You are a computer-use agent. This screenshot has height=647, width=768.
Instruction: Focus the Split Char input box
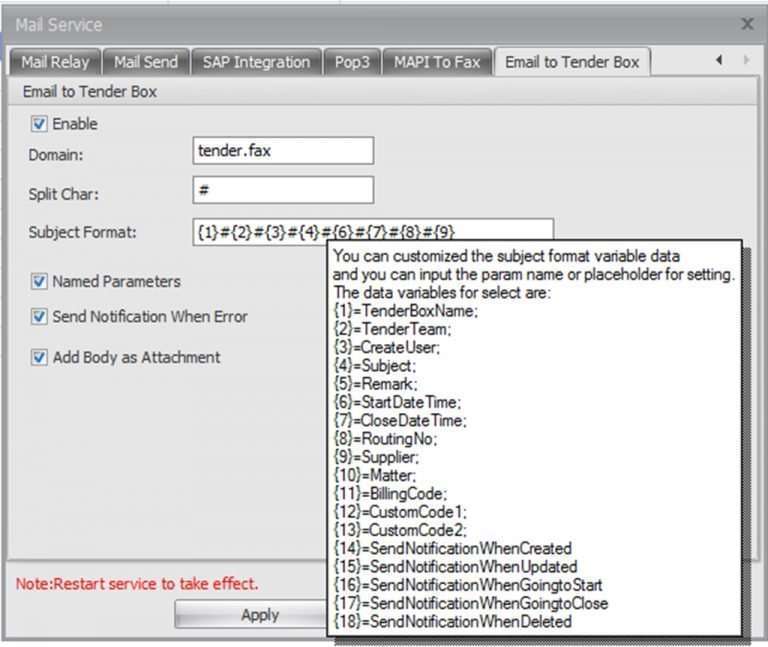[283, 190]
